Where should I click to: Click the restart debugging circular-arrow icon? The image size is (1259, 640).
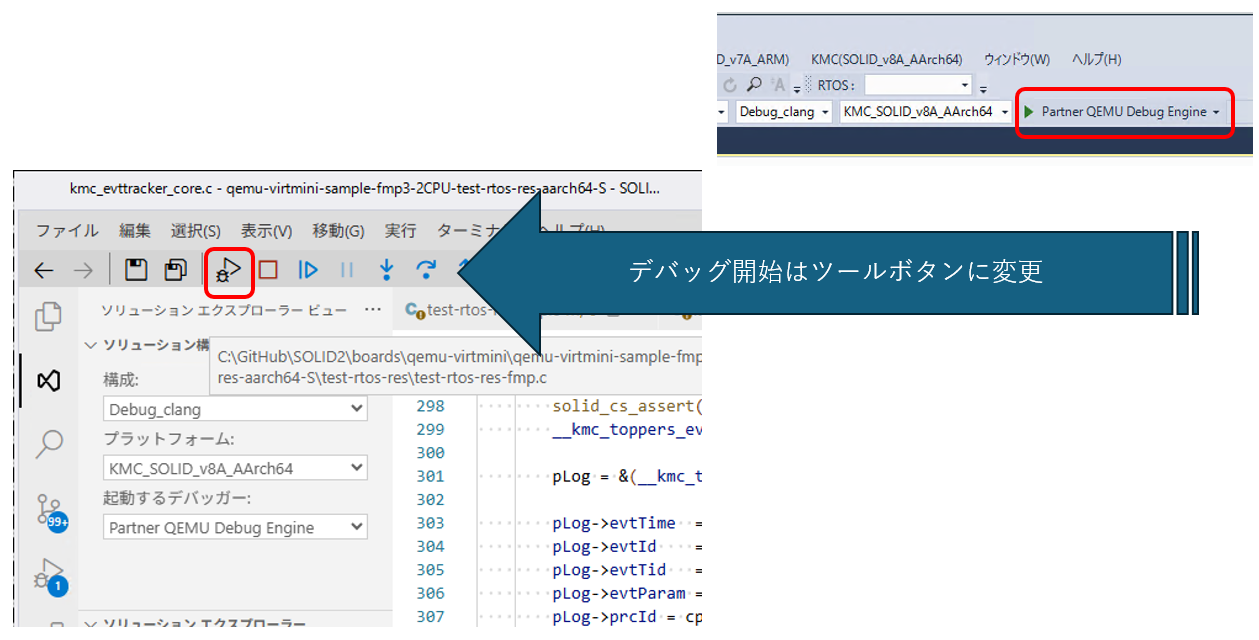click(424, 269)
